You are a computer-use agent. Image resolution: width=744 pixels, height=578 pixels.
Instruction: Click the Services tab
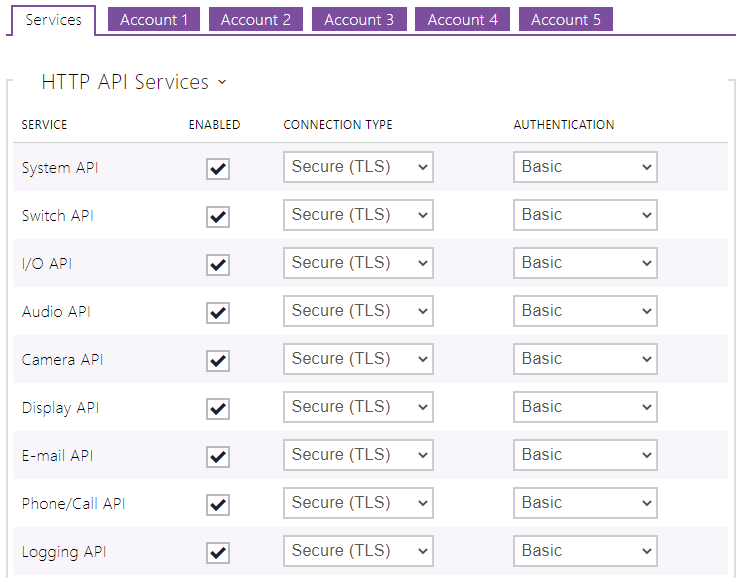pos(54,20)
